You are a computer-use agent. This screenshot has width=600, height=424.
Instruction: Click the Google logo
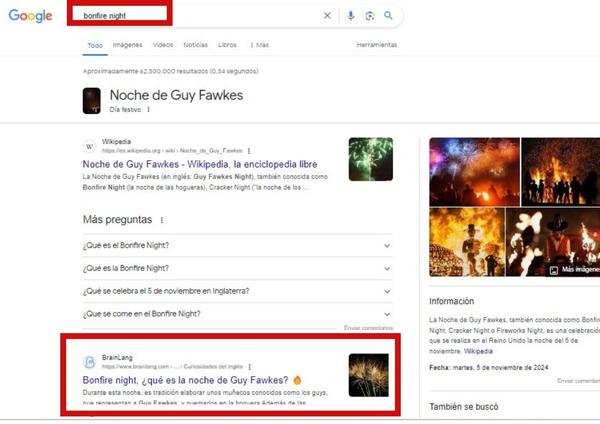tap(30, 16)
